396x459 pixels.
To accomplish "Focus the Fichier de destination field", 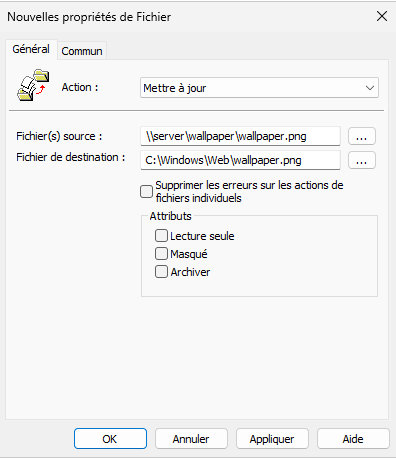I will [240, 160].
